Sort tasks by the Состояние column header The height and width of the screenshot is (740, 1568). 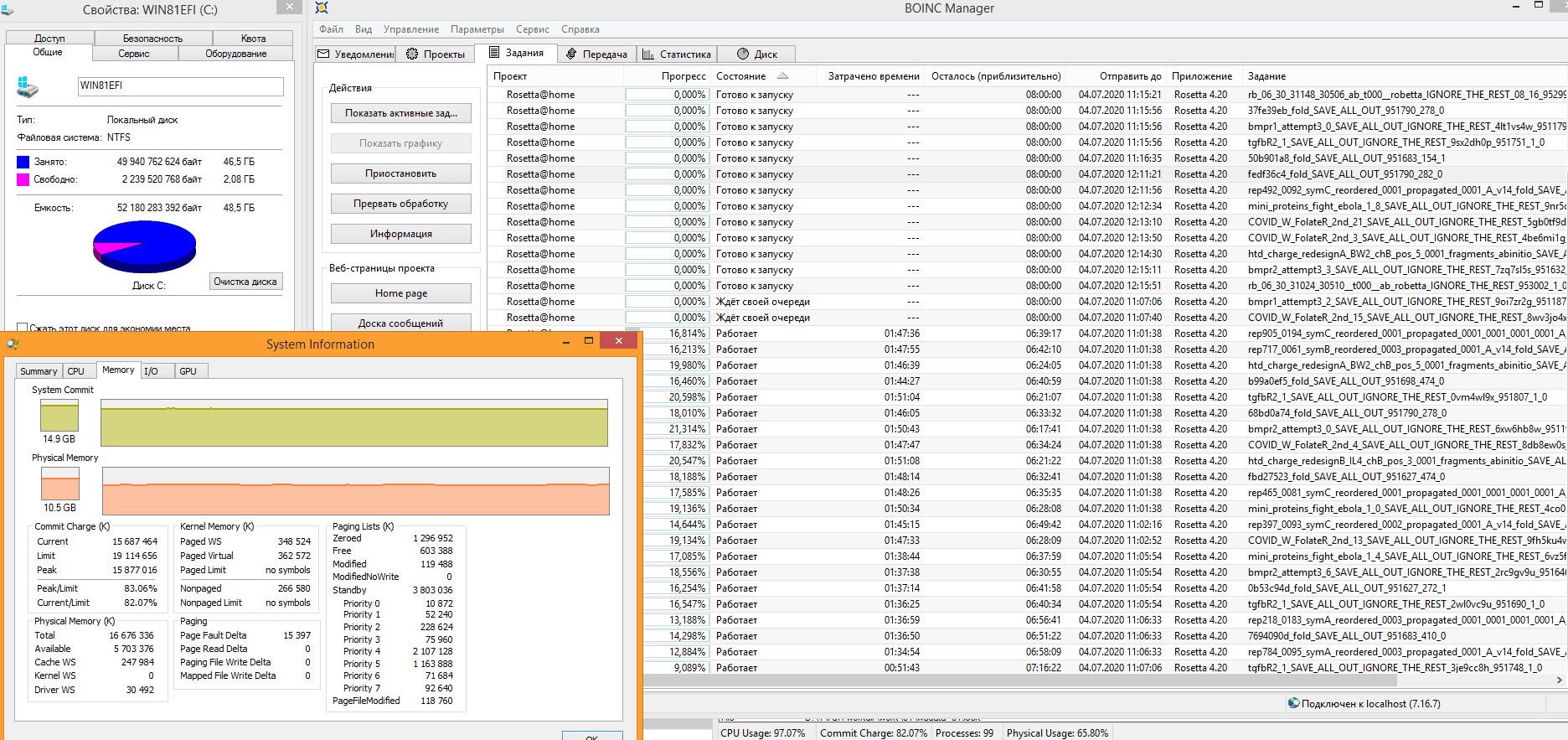coord(763,76)
